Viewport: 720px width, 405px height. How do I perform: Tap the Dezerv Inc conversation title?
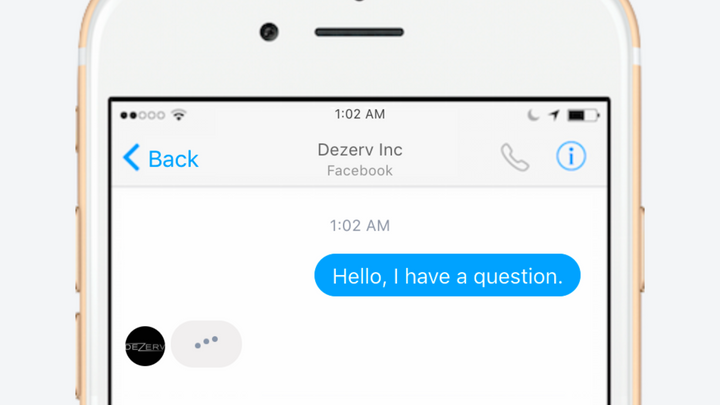360,150
